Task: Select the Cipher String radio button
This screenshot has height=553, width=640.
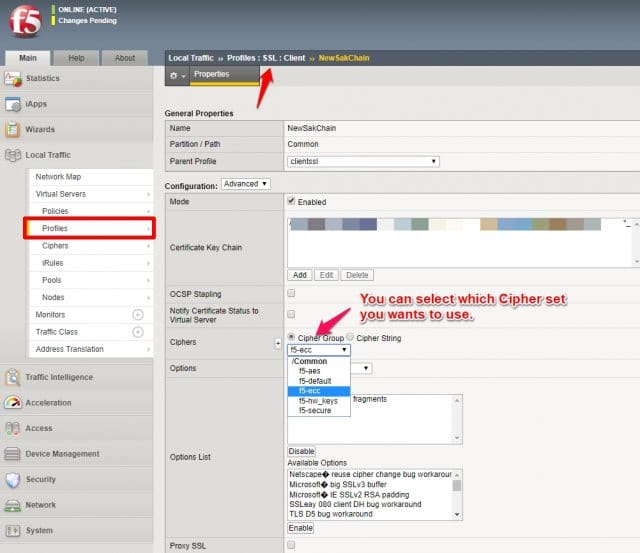Action: (x=350, y=338)
